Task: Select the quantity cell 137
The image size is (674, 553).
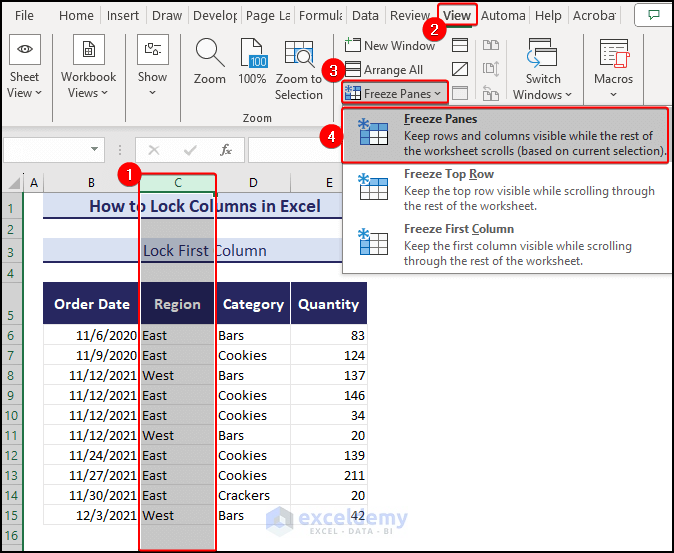Action: 329,375
